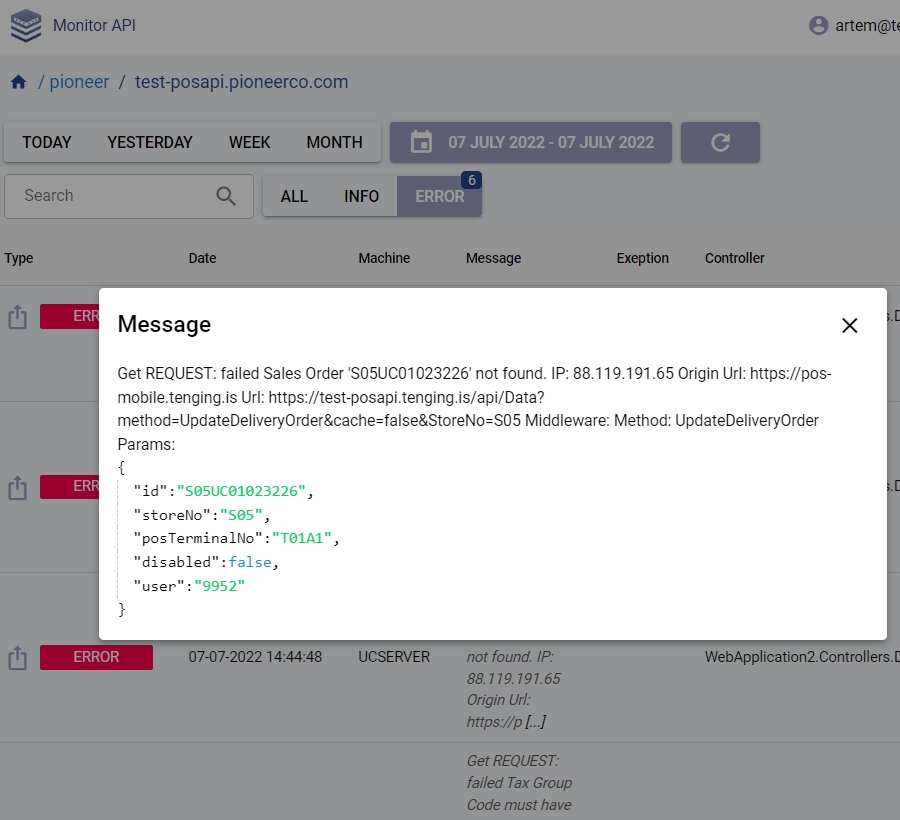Close the Message dialog with X
900x820 pixels.
(849, 325)
